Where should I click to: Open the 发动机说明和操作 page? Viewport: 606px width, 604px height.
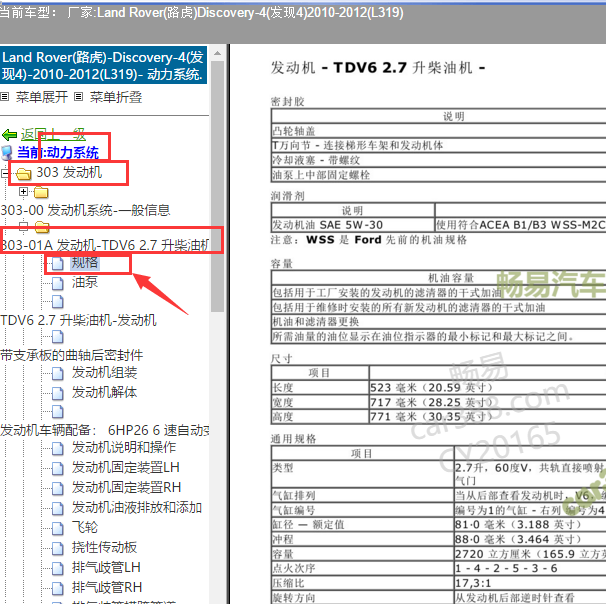124,447
